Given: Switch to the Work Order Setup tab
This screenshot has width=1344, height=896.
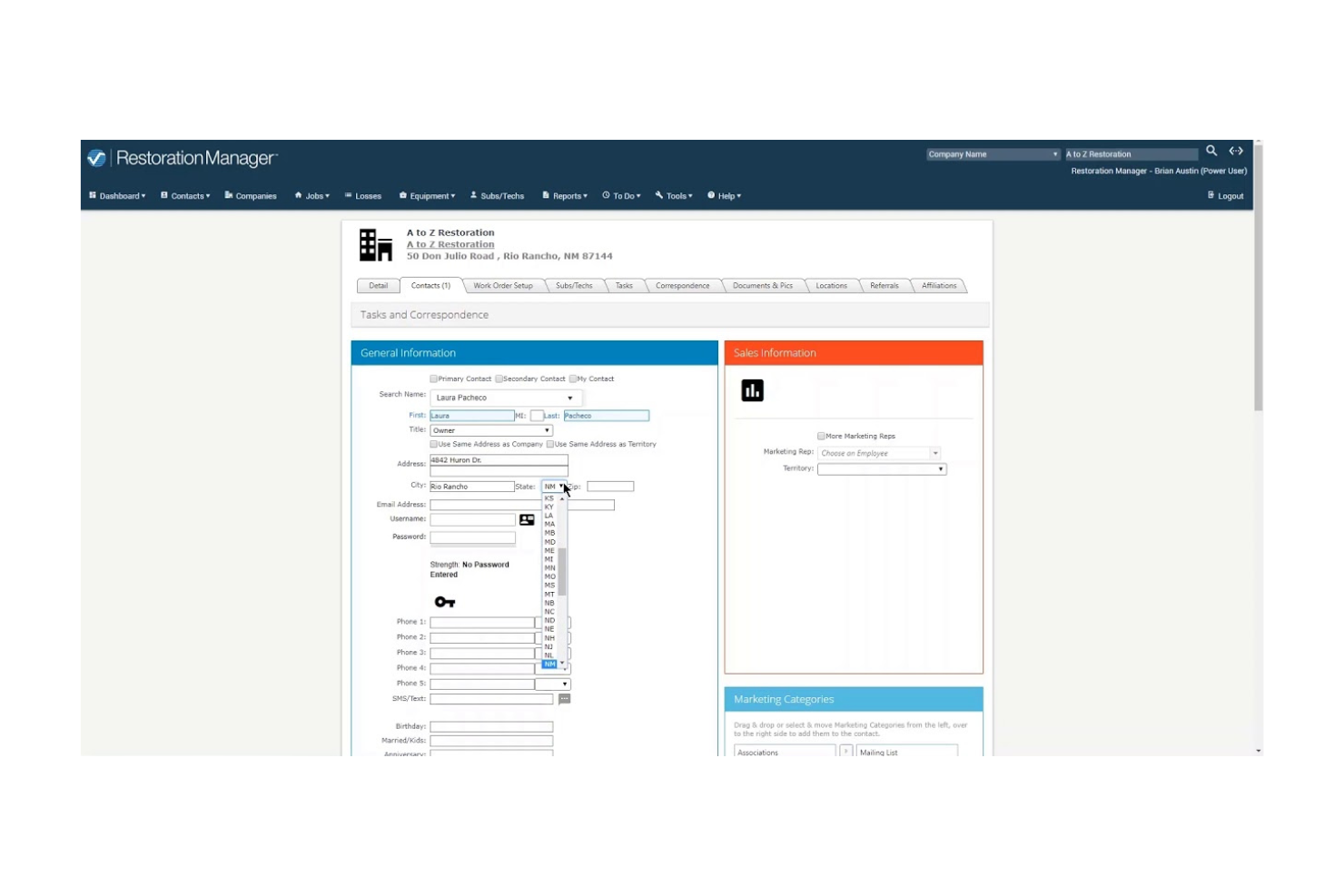Looking at the screenshot, I should click(x=503, y=286).
